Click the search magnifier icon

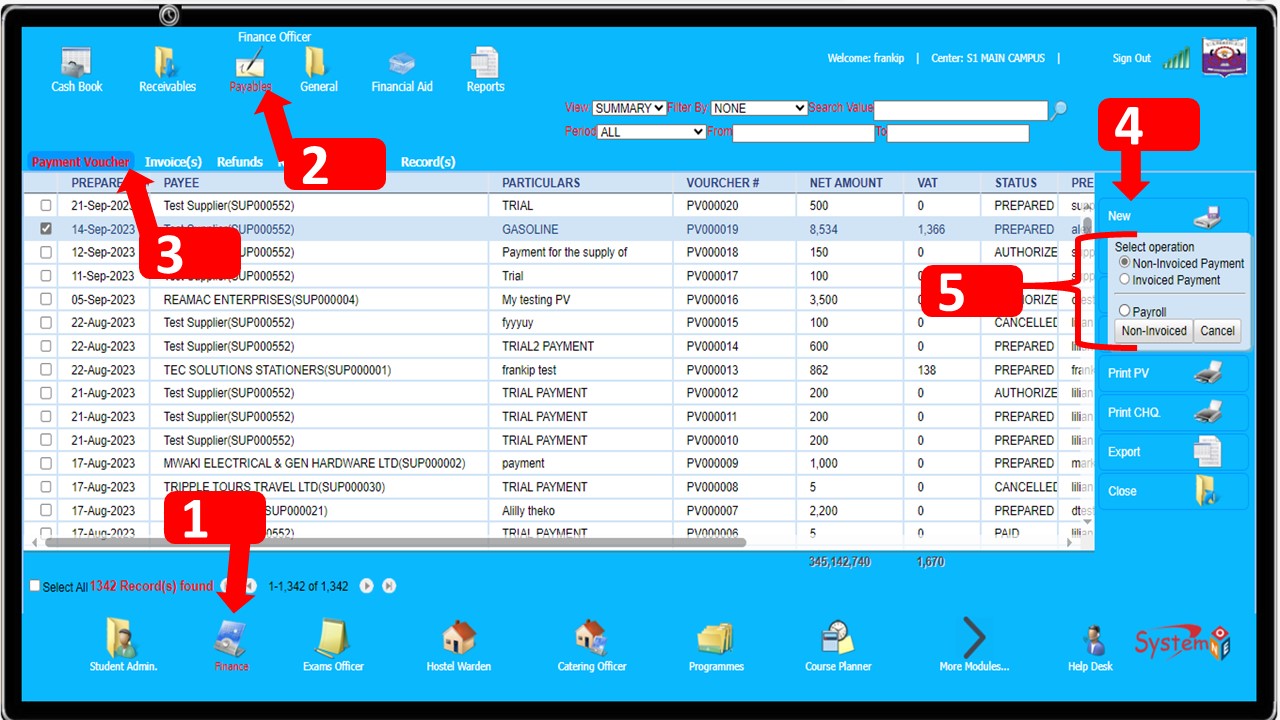point(1058,110)
